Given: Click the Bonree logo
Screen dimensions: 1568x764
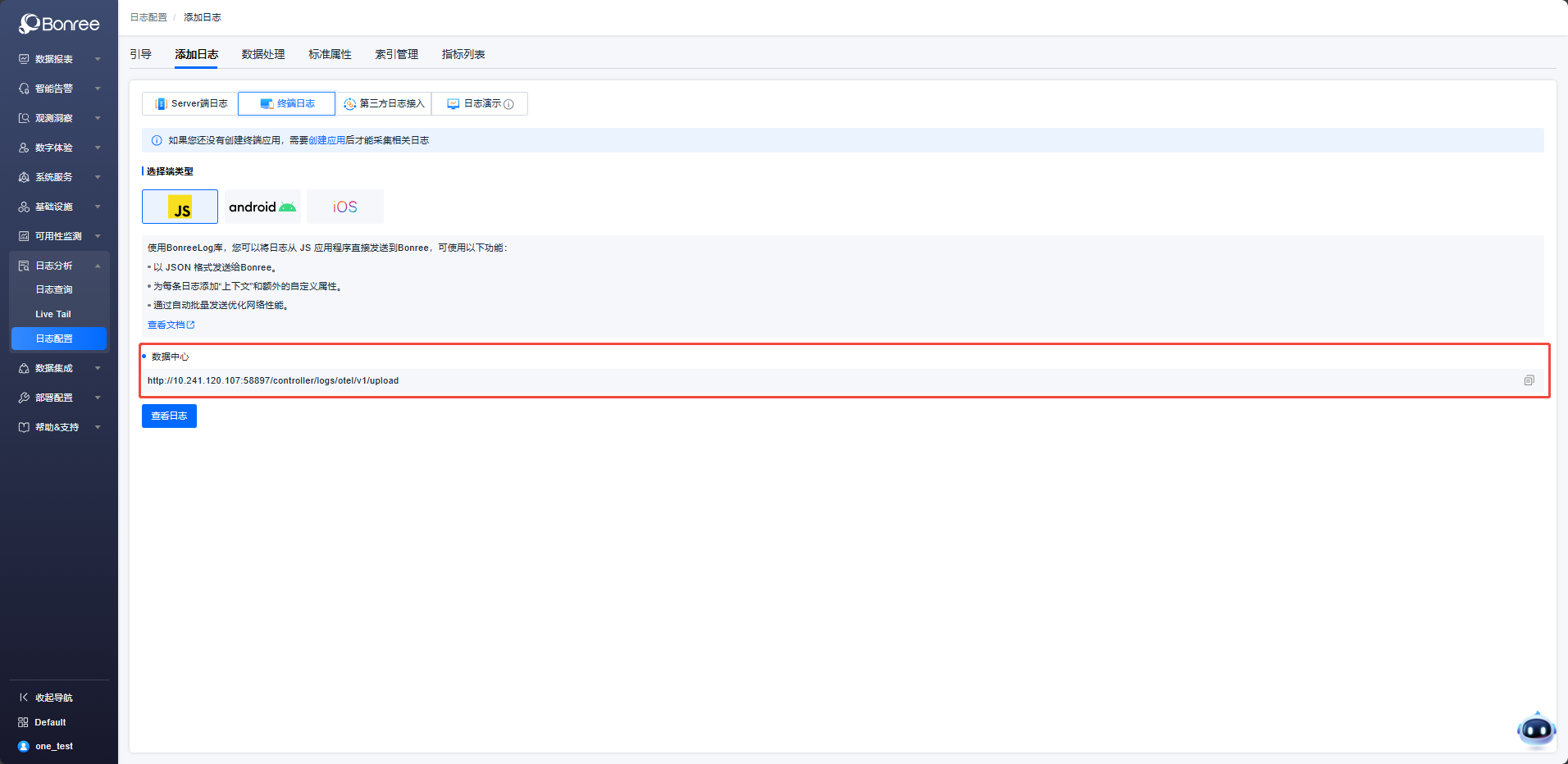Looking at the screenshot, I should pos(59,24).
